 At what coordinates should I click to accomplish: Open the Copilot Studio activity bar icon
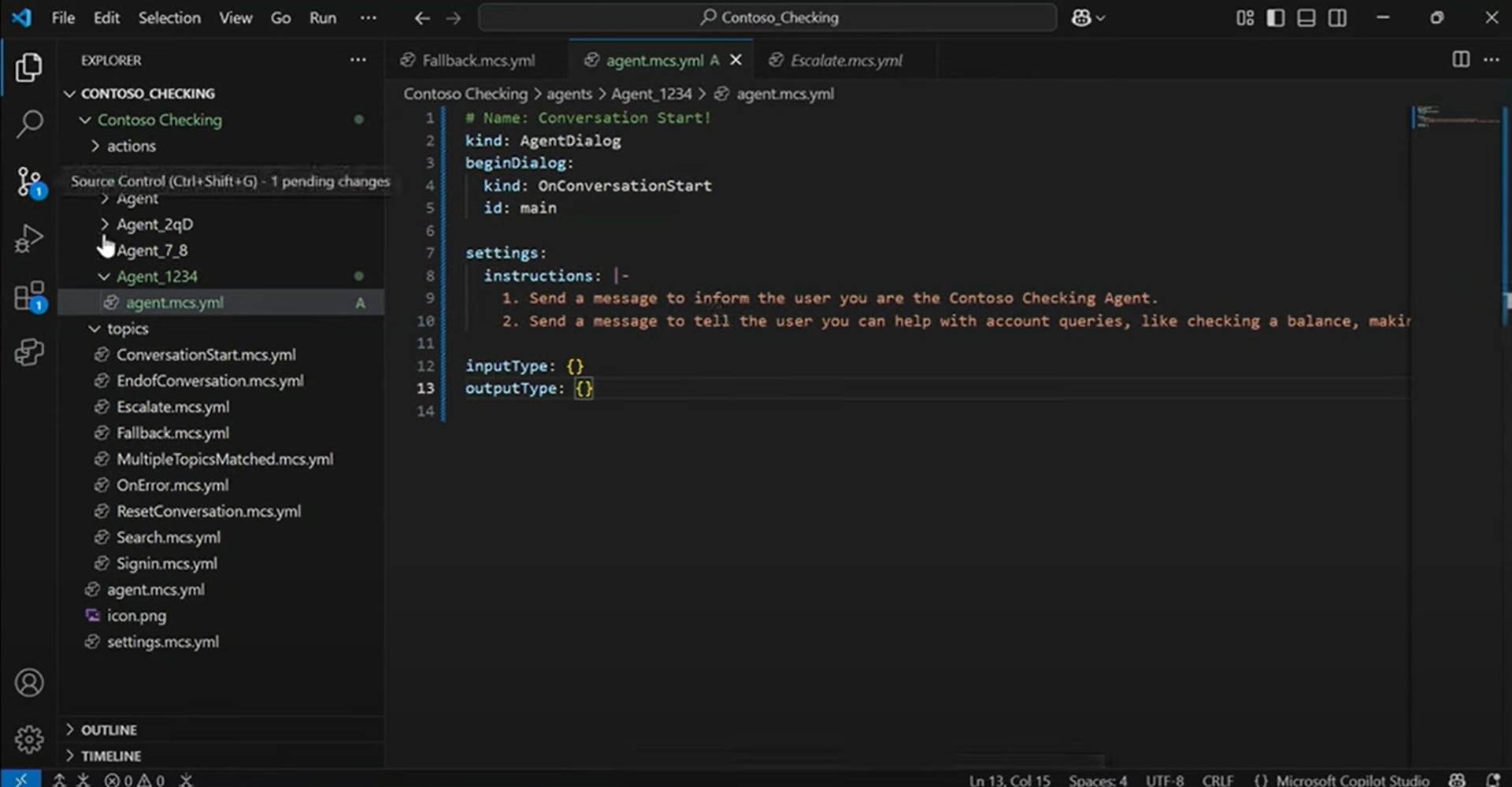coord(29,352)
